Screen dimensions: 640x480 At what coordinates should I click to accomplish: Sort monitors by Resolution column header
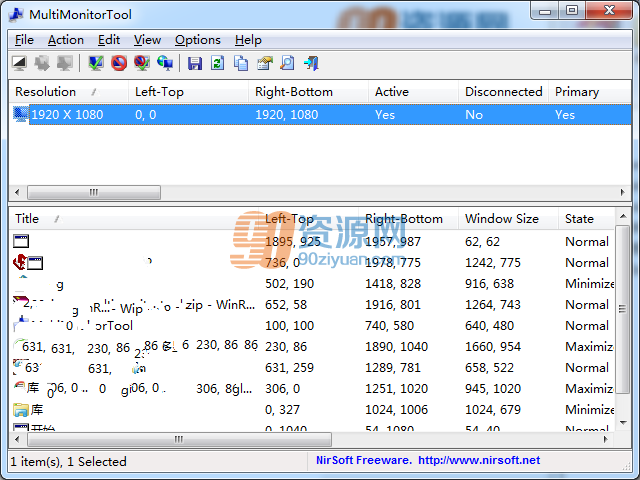pos(69,92)
